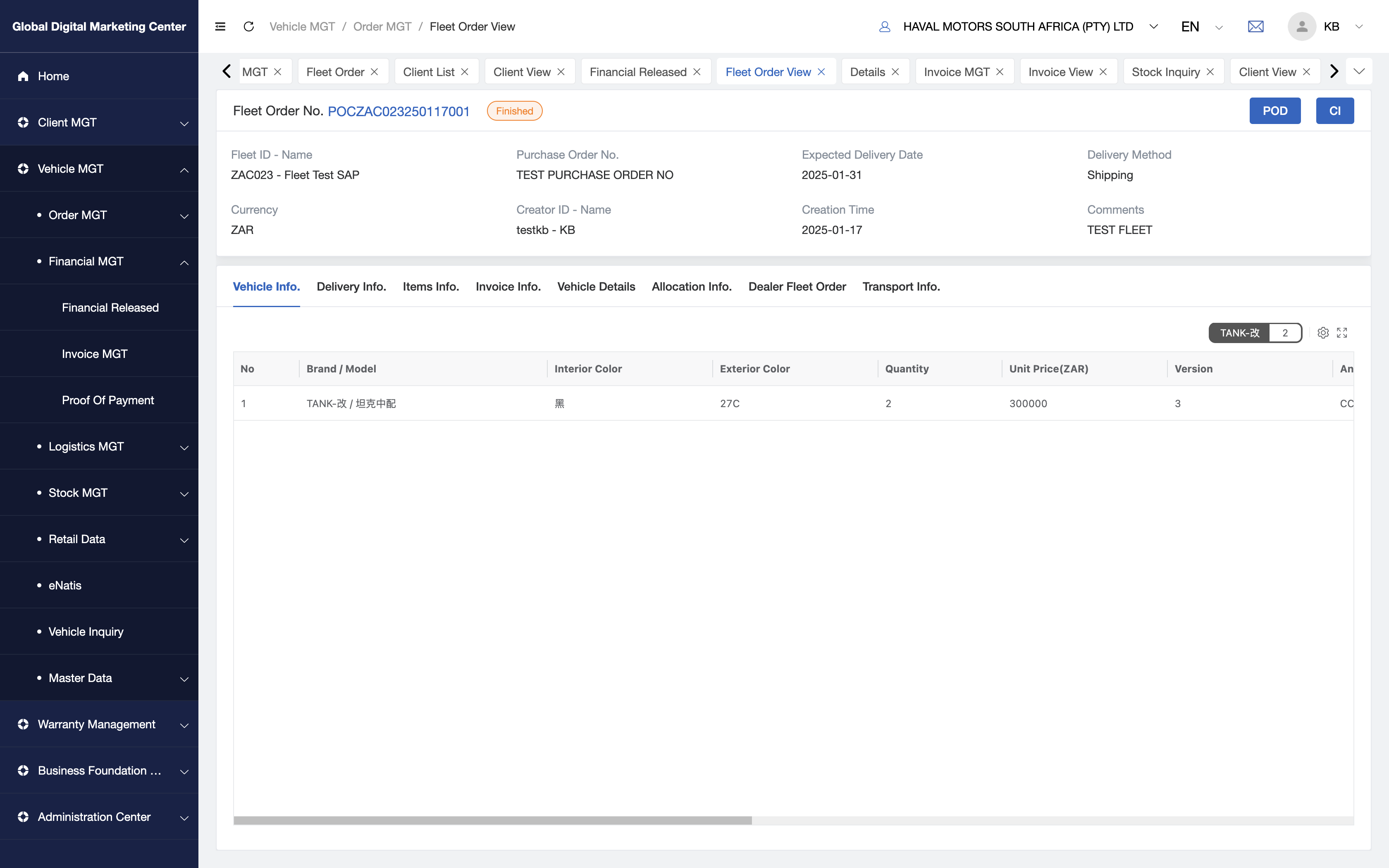Select the Vehicle Info. tab
The image size is (1389, 868).
tap(266, 286)
